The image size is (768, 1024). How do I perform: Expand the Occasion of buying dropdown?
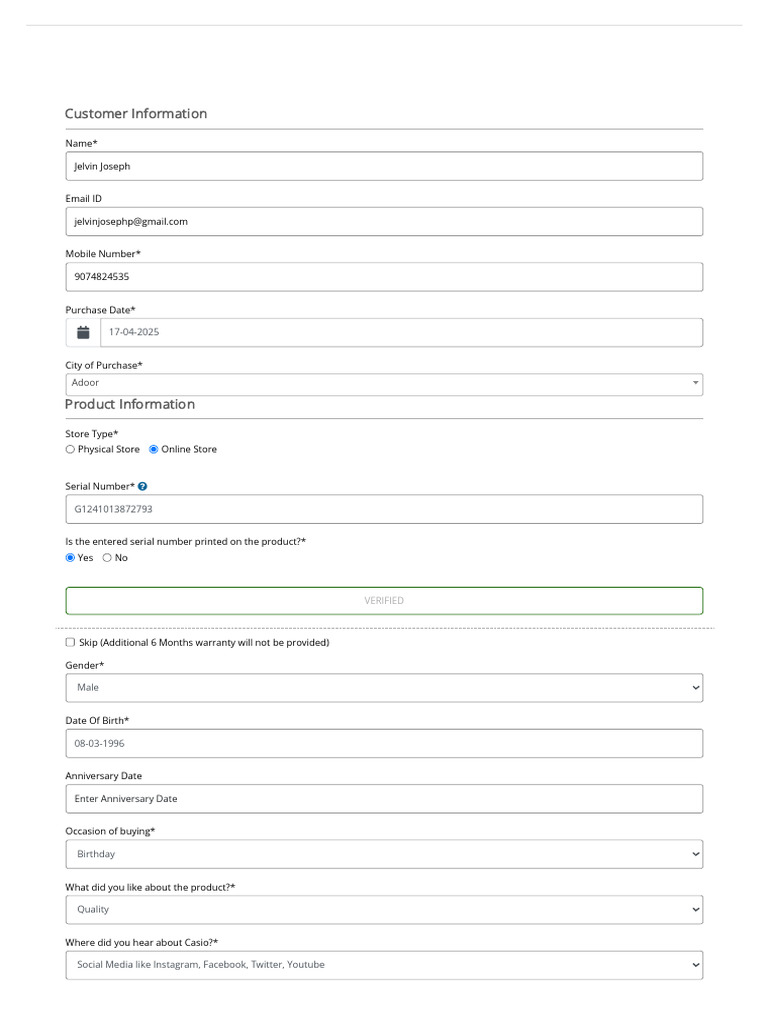point(384,854)
